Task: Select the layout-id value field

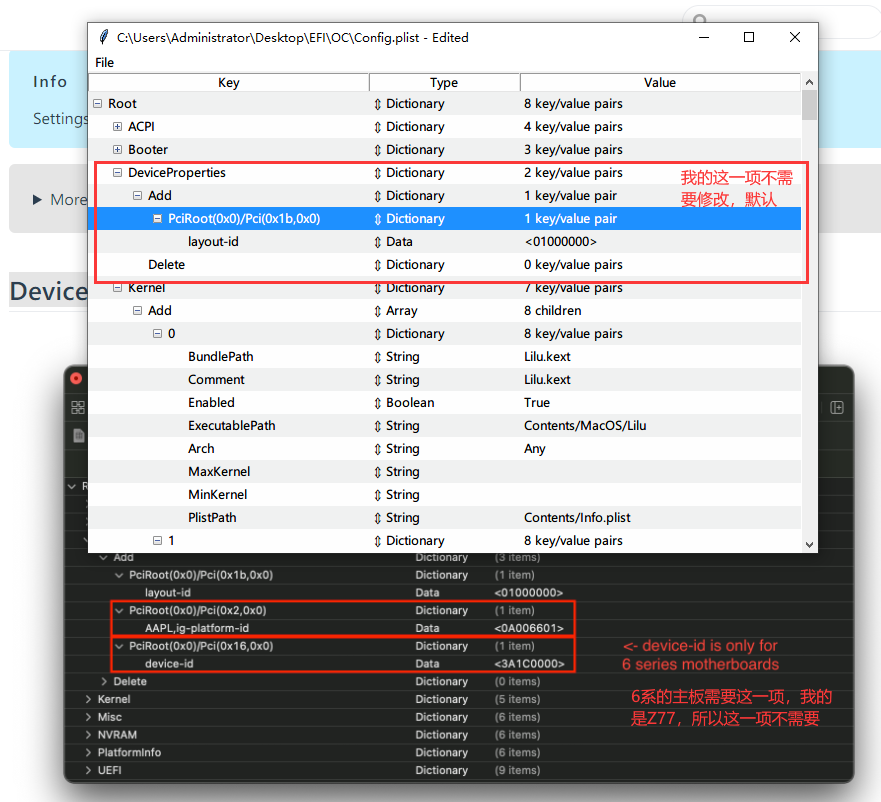Action: click(560, 242)
